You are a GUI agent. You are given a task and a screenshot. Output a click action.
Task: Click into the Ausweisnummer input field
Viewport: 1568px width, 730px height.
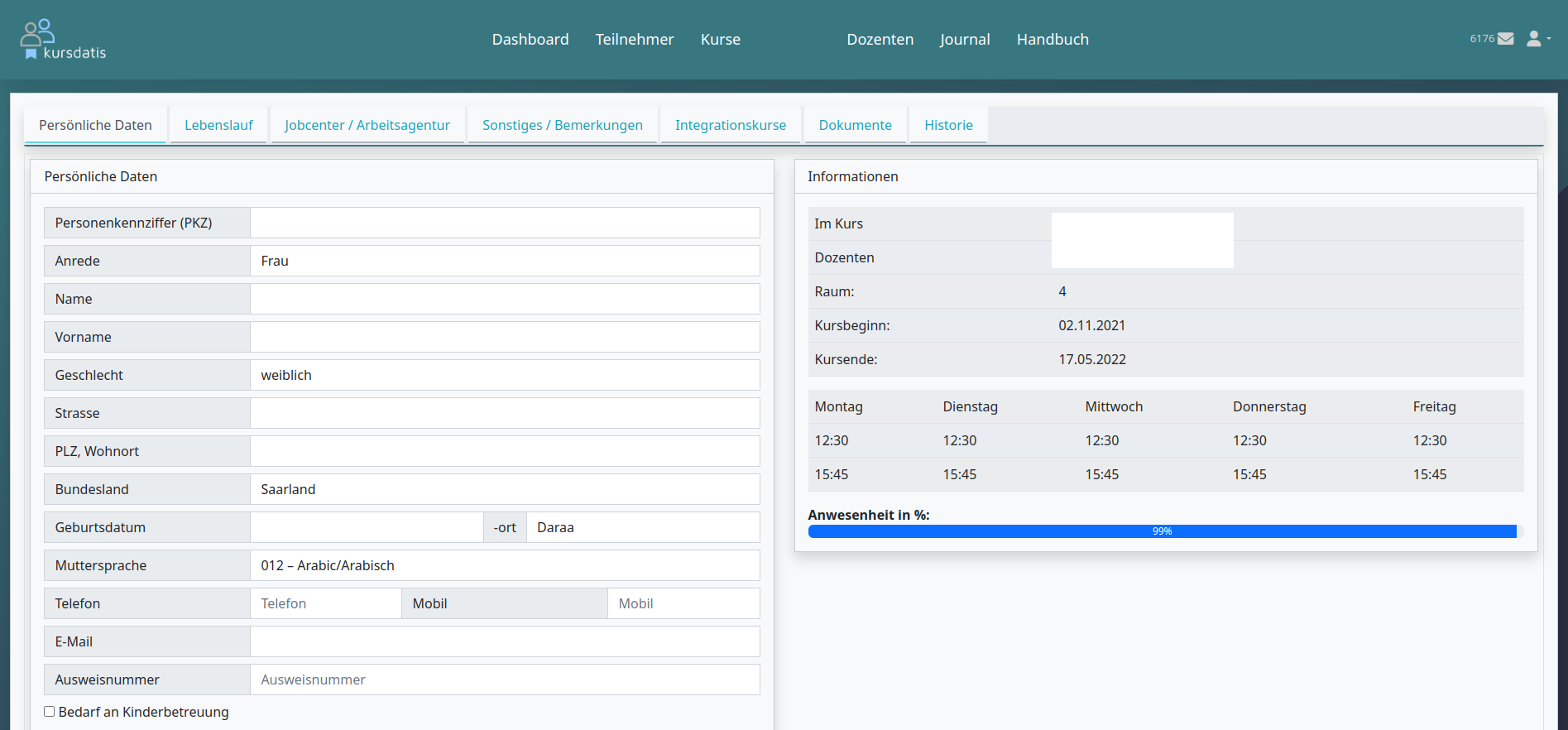coord(505,680)
